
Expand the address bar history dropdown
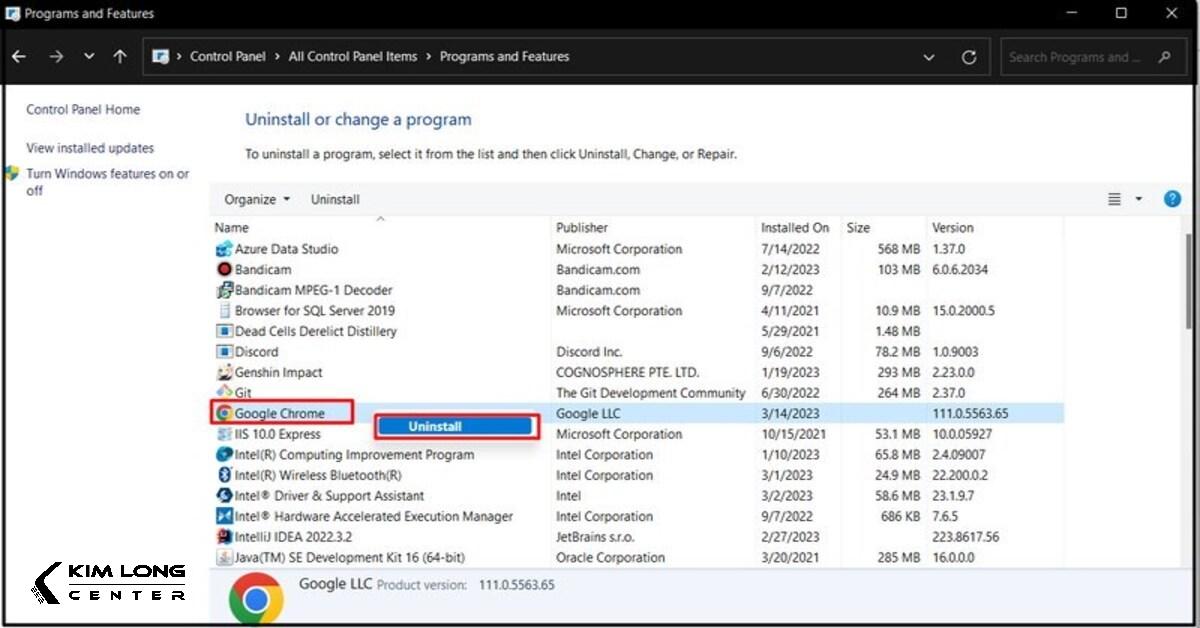coord(929,57)
